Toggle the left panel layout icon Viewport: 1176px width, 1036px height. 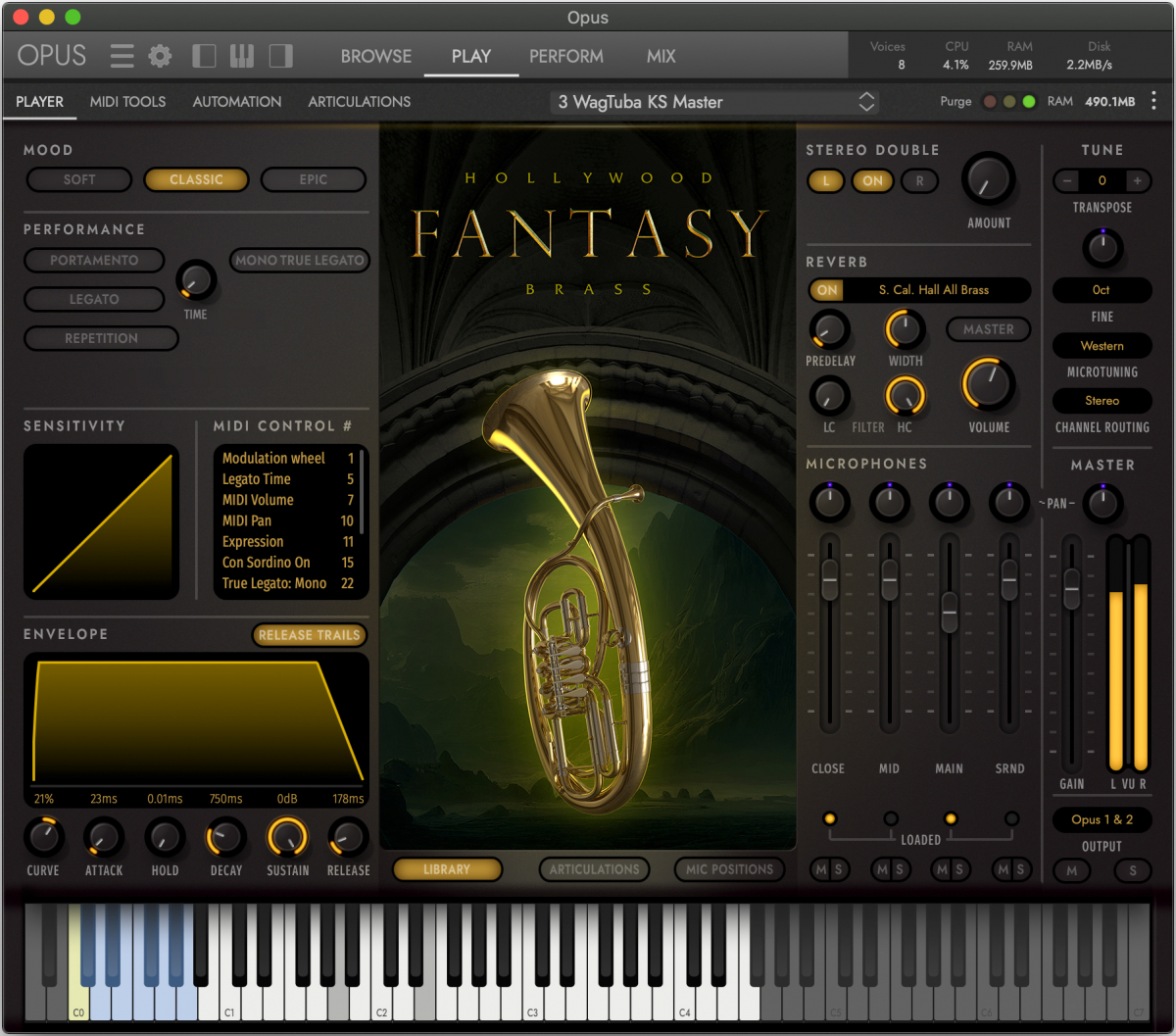(204, 56)
